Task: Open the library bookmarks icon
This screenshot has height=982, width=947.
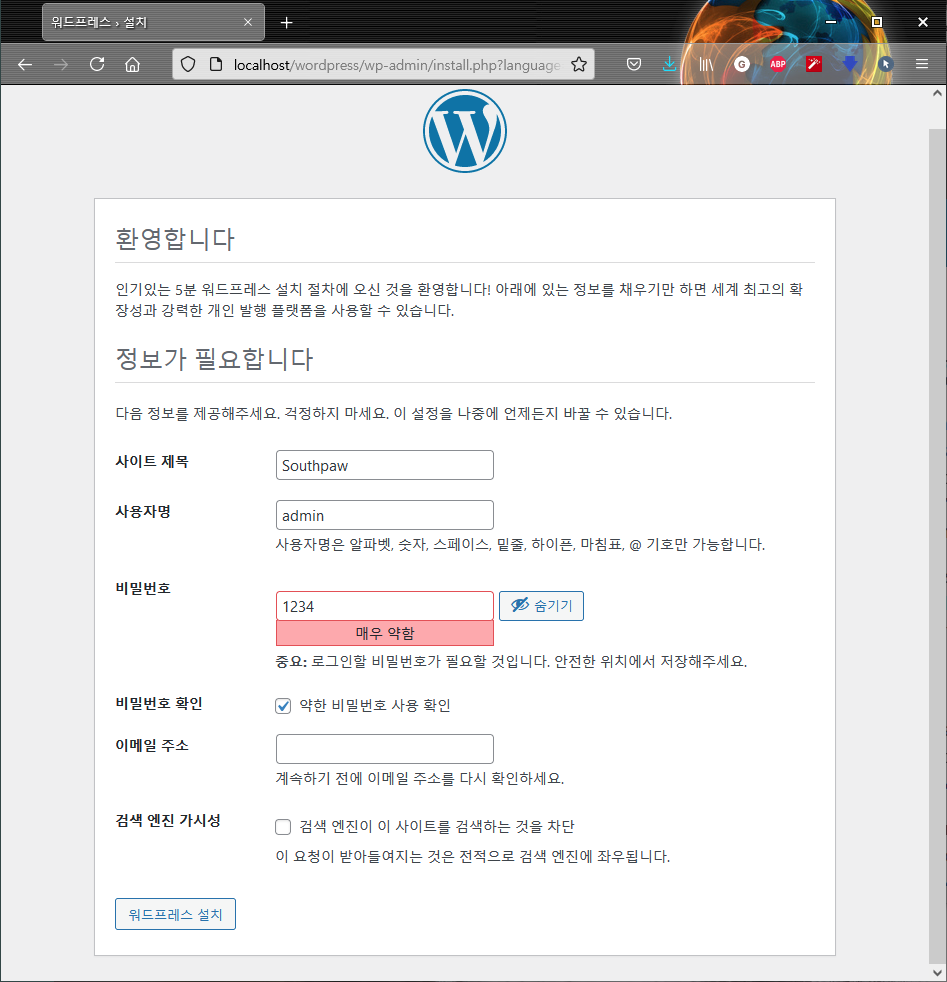Action: coord(706,65)
